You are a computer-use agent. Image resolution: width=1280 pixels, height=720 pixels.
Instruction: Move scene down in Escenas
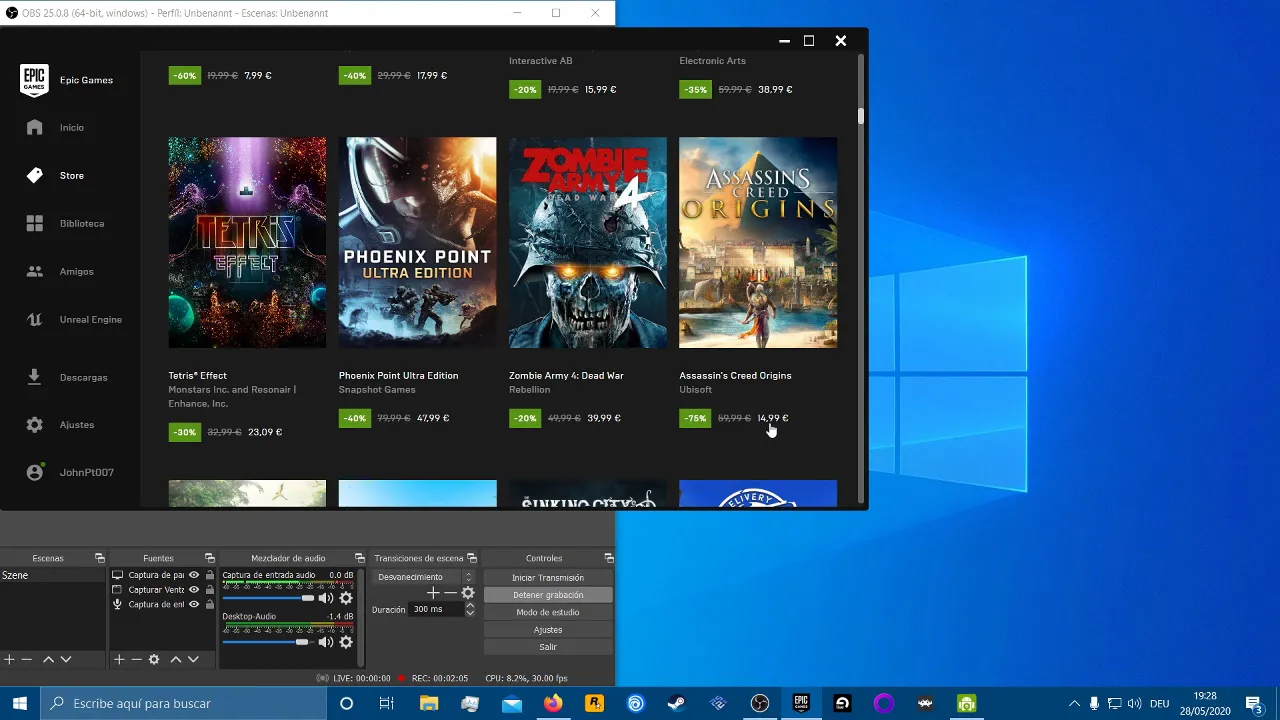66,659
